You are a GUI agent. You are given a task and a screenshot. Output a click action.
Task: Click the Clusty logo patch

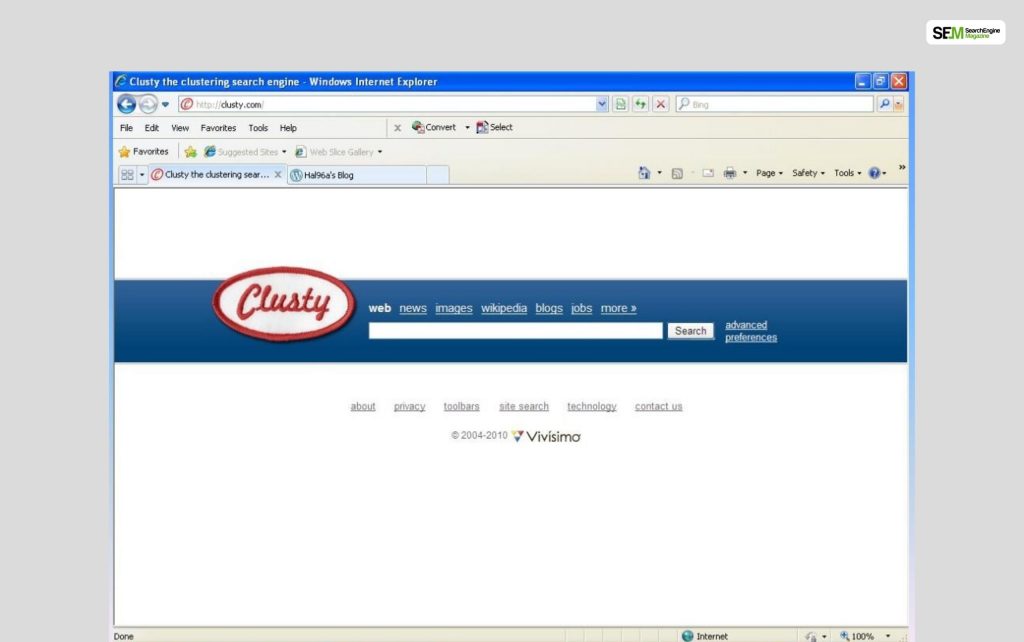(283, 304)
